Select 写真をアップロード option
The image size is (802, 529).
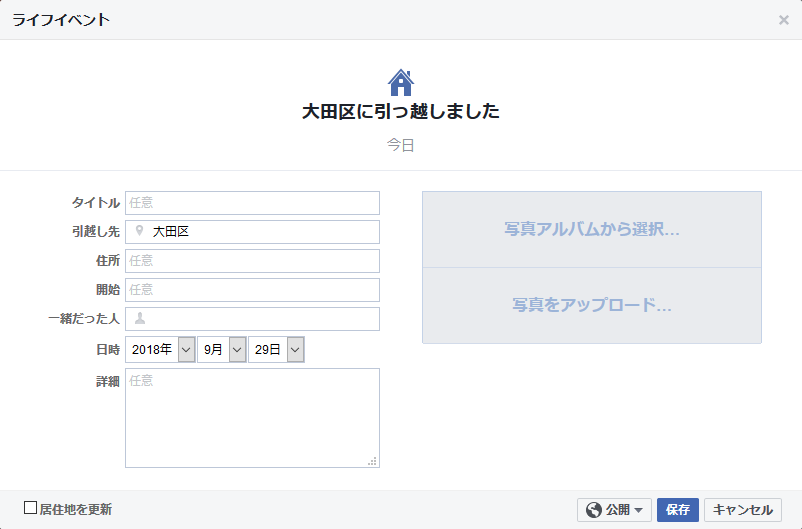point(592,305)
